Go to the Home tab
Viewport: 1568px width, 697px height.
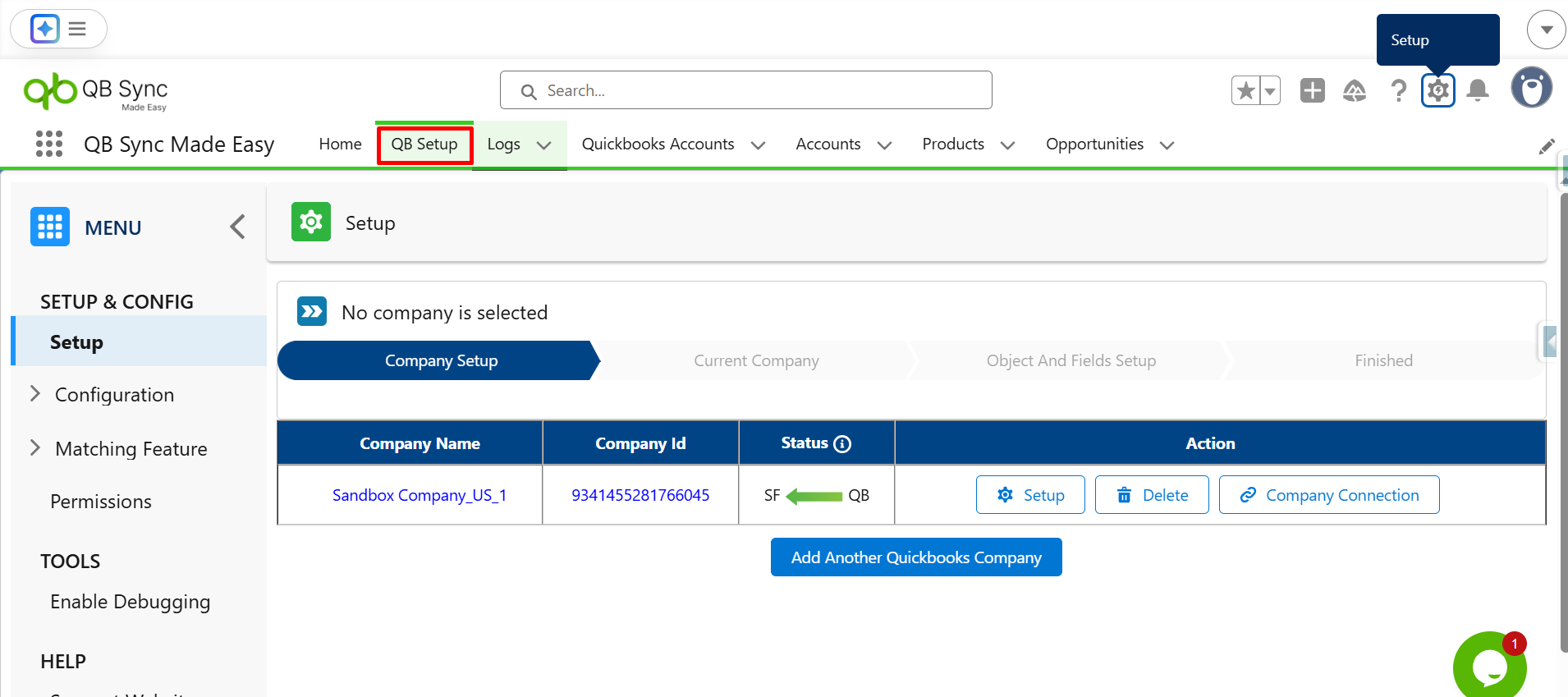click(340, 144)
